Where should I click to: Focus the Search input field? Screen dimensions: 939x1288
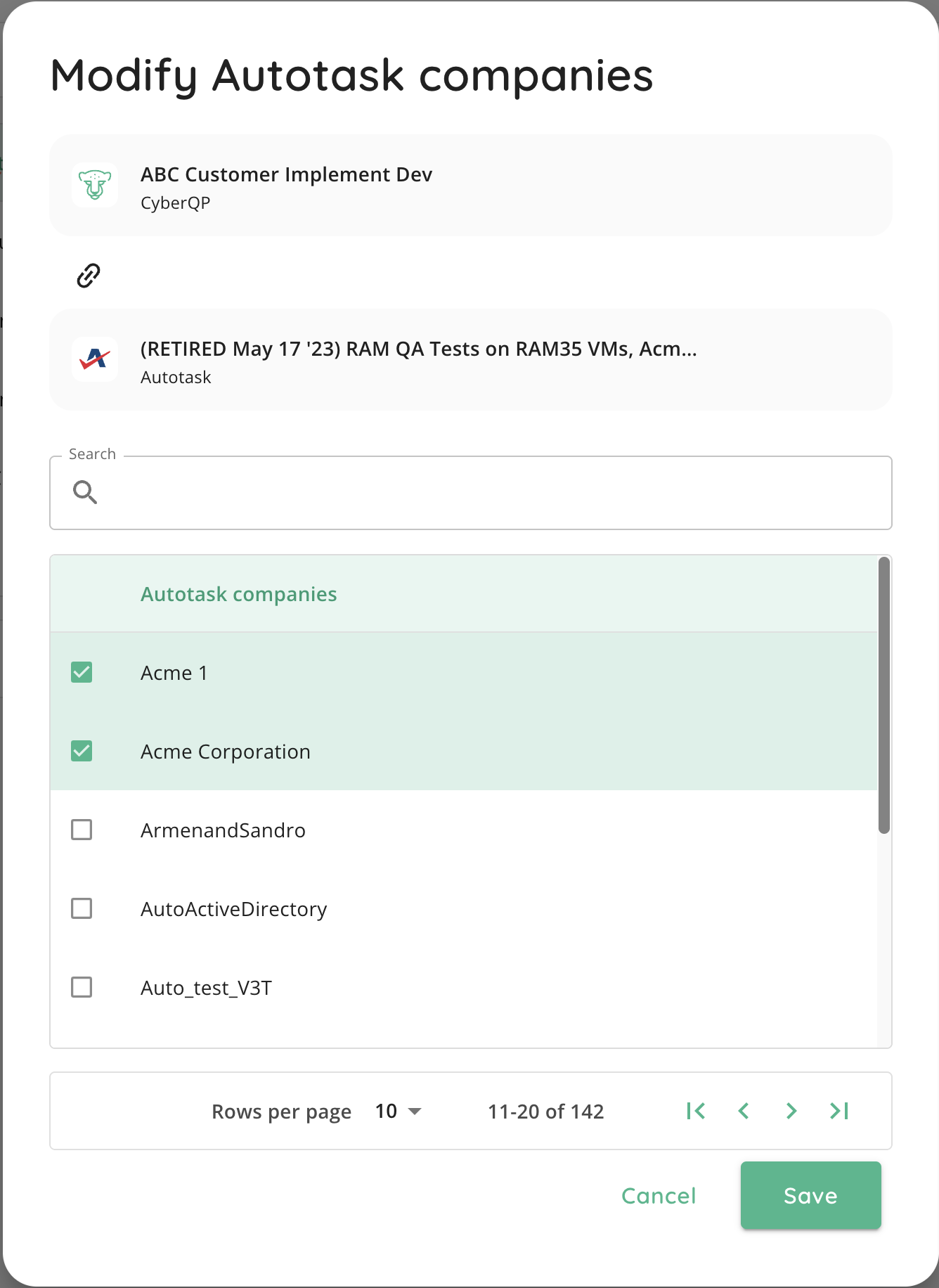click(x=471, y=492)
